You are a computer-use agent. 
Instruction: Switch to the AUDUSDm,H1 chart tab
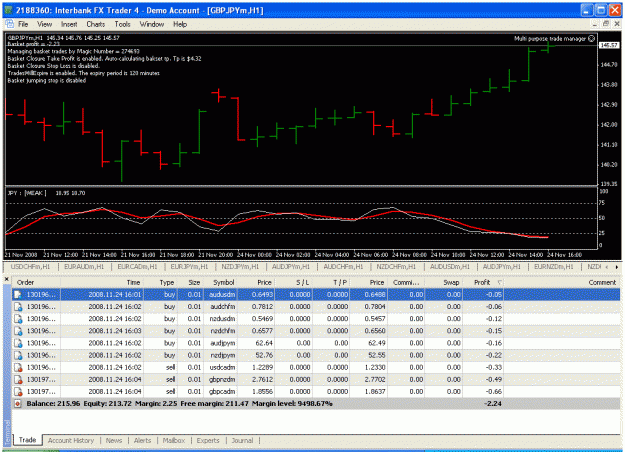pyautogui.click(x=450, y=267)
